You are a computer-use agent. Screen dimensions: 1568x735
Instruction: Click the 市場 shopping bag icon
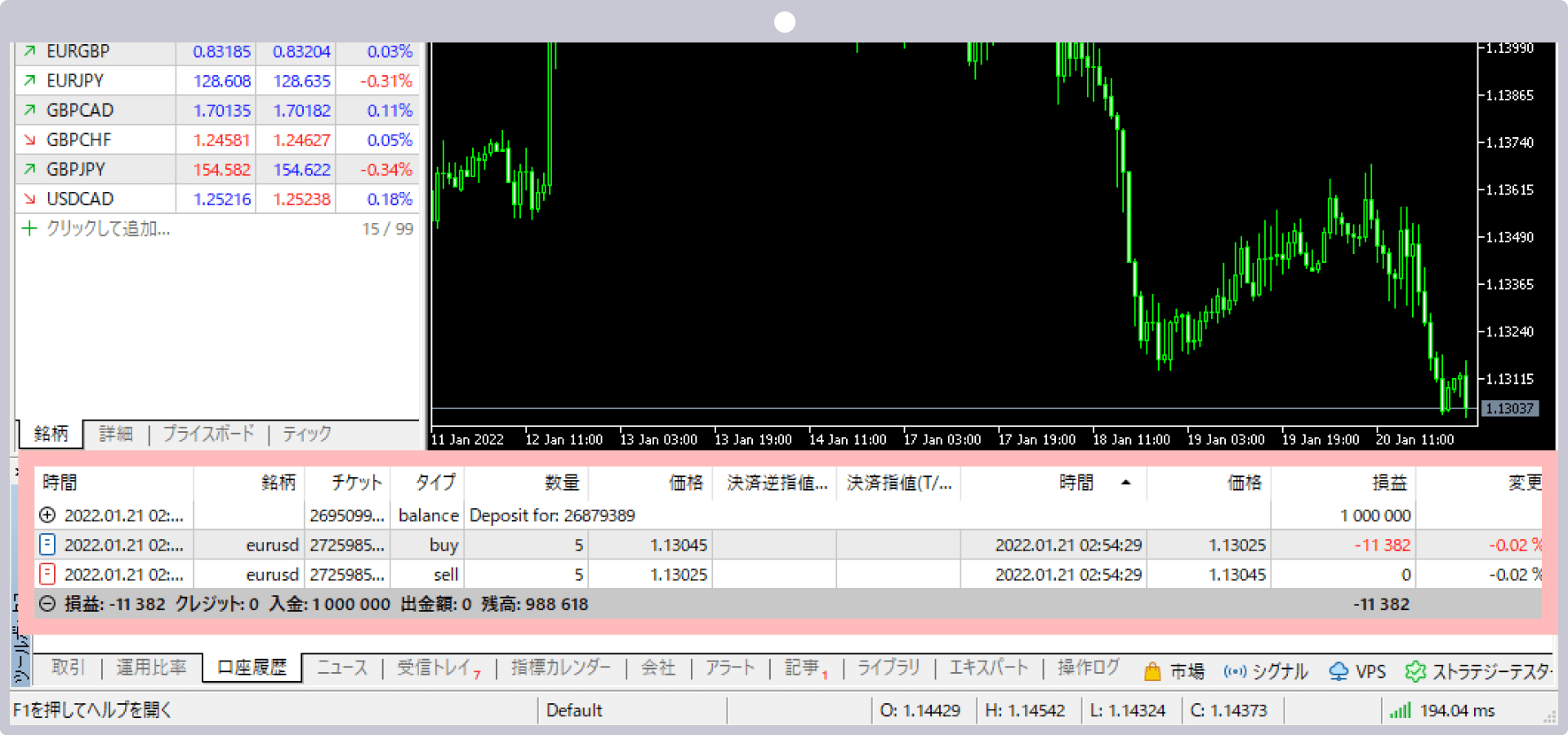tap(1152, 671)
